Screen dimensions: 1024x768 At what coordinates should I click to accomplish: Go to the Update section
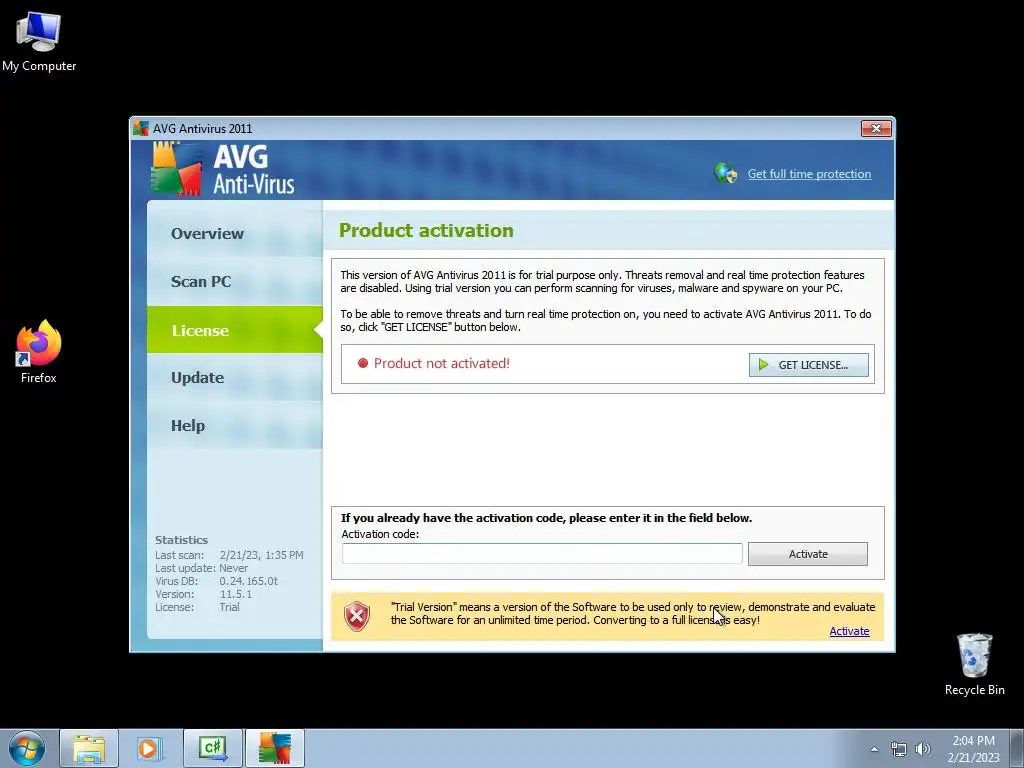pos(234,377)
